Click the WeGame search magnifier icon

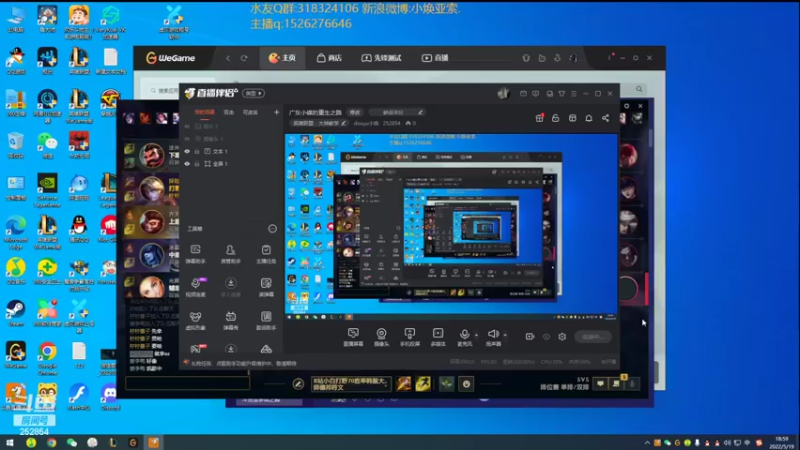pyautogui.click(x=639, y=89)
